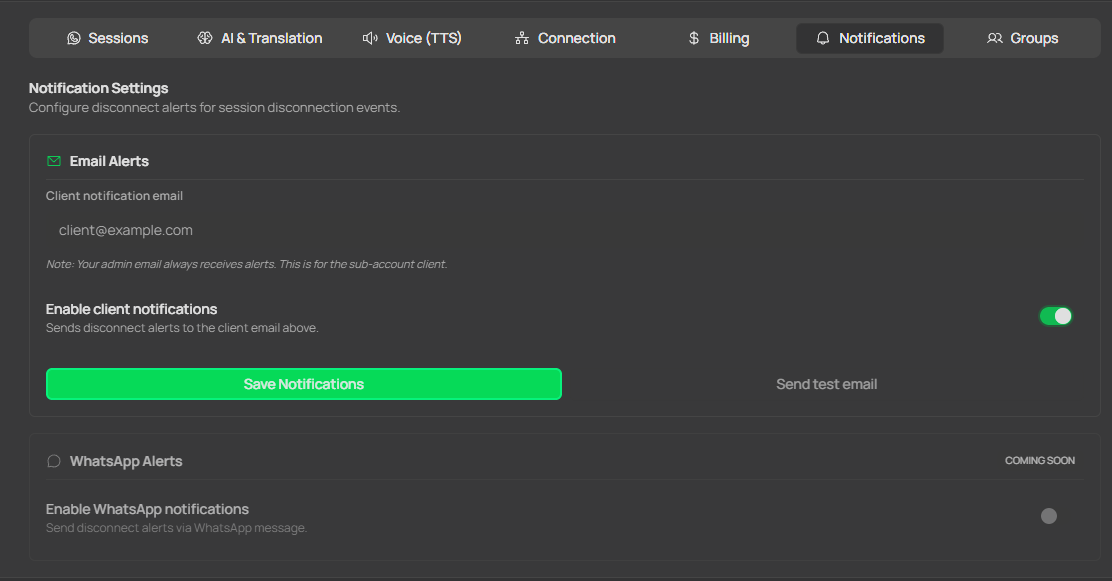Open the Voice (TTS) tab

(x=412, y=38)
